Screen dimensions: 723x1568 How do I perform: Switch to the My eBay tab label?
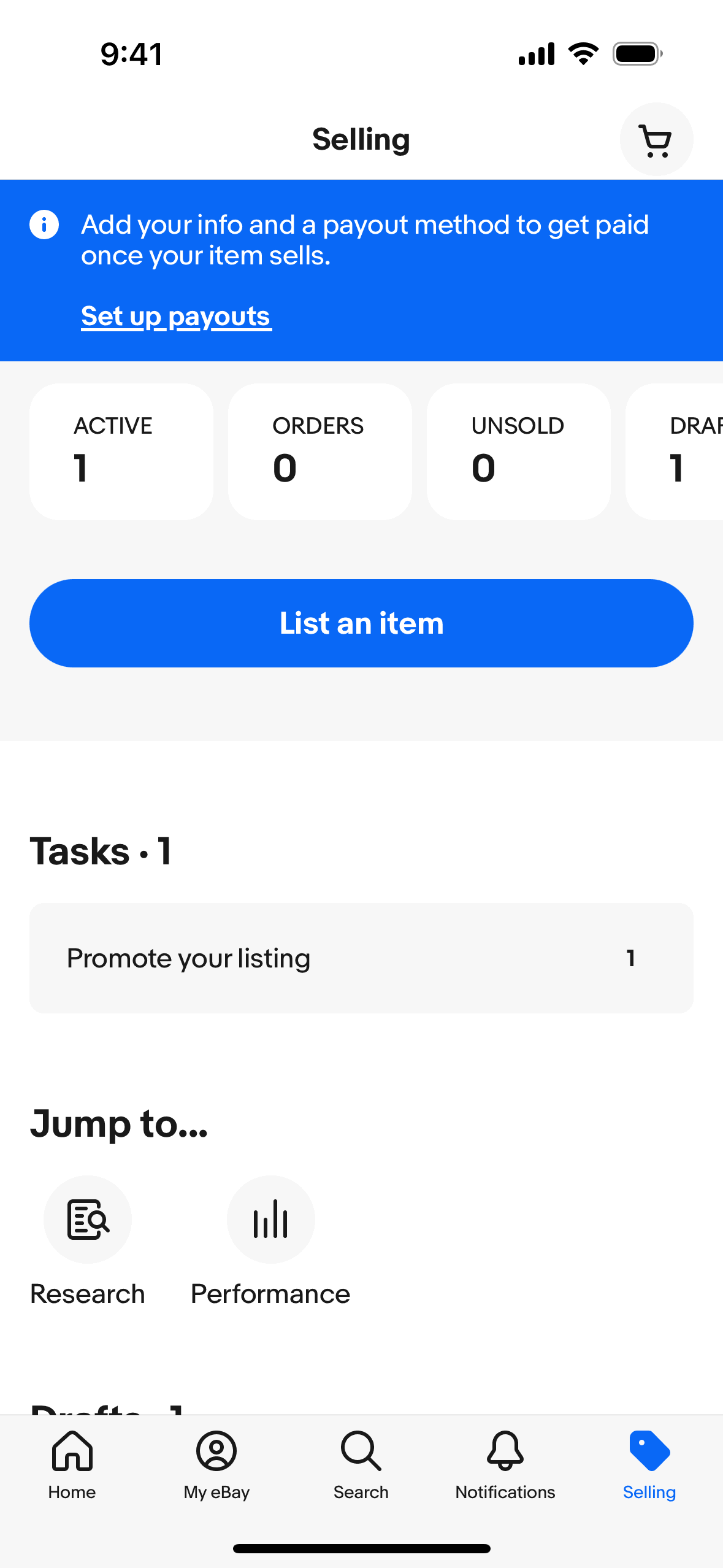(216, 1492)
